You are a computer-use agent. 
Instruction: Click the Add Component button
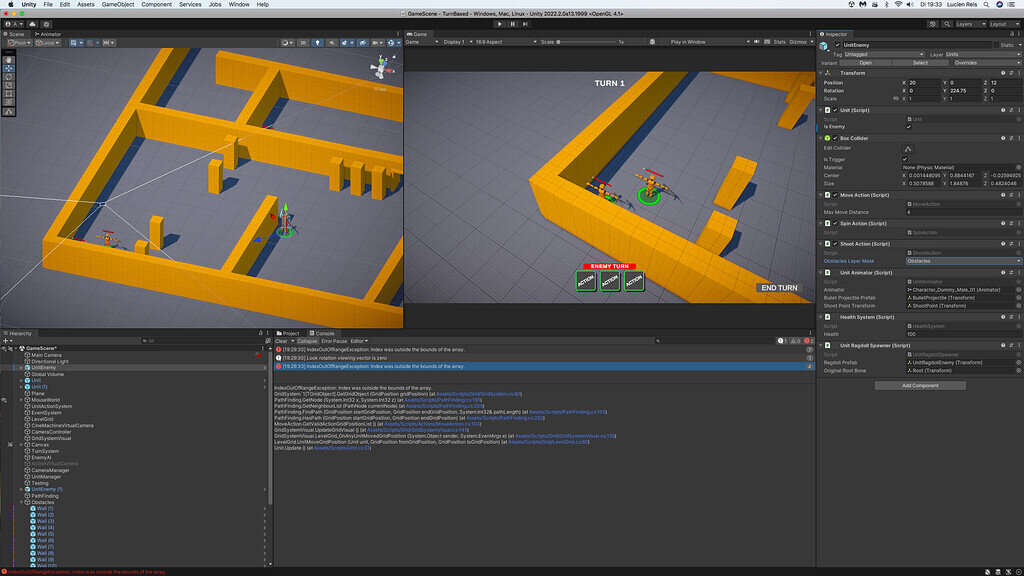pos(920,385)
